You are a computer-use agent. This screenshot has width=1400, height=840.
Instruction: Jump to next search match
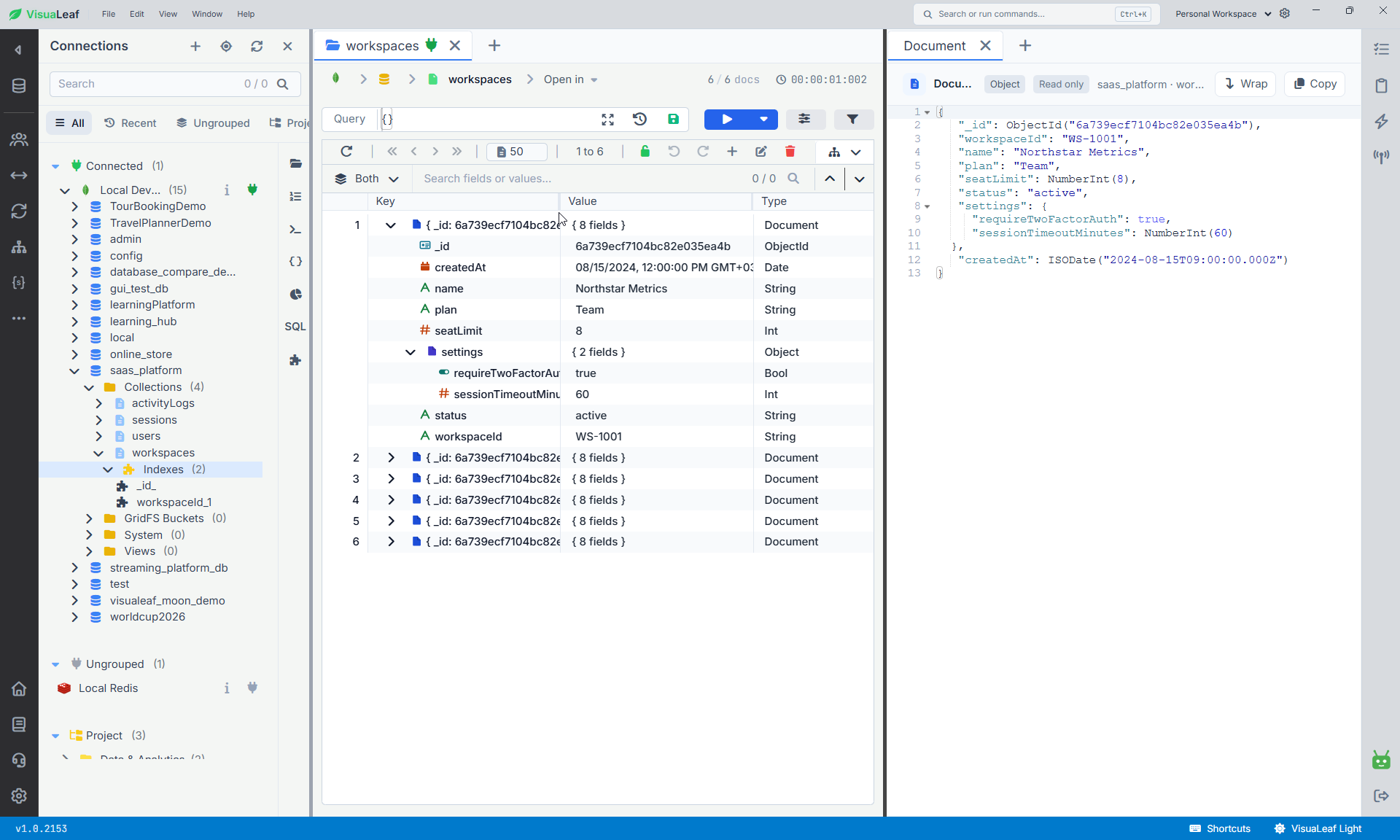(860, 179)
